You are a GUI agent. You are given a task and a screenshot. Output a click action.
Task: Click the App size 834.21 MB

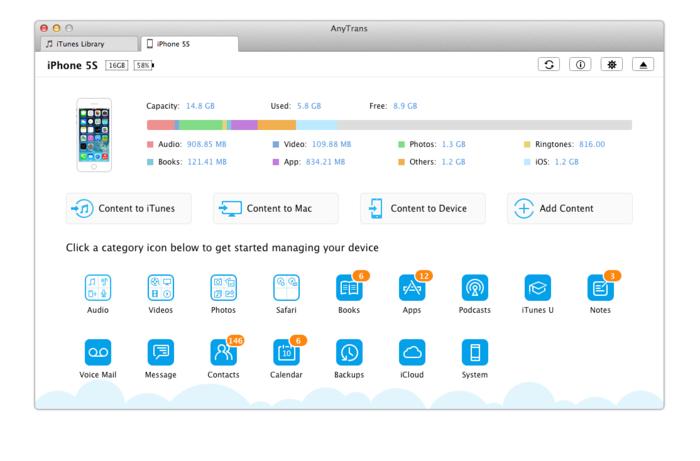(325, 162)
